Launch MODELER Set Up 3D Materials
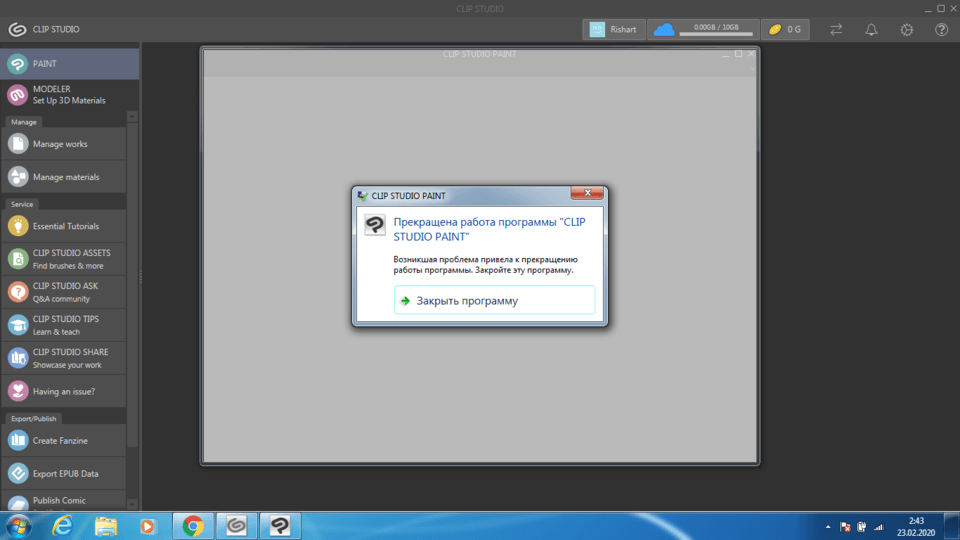 coord(70,95)
